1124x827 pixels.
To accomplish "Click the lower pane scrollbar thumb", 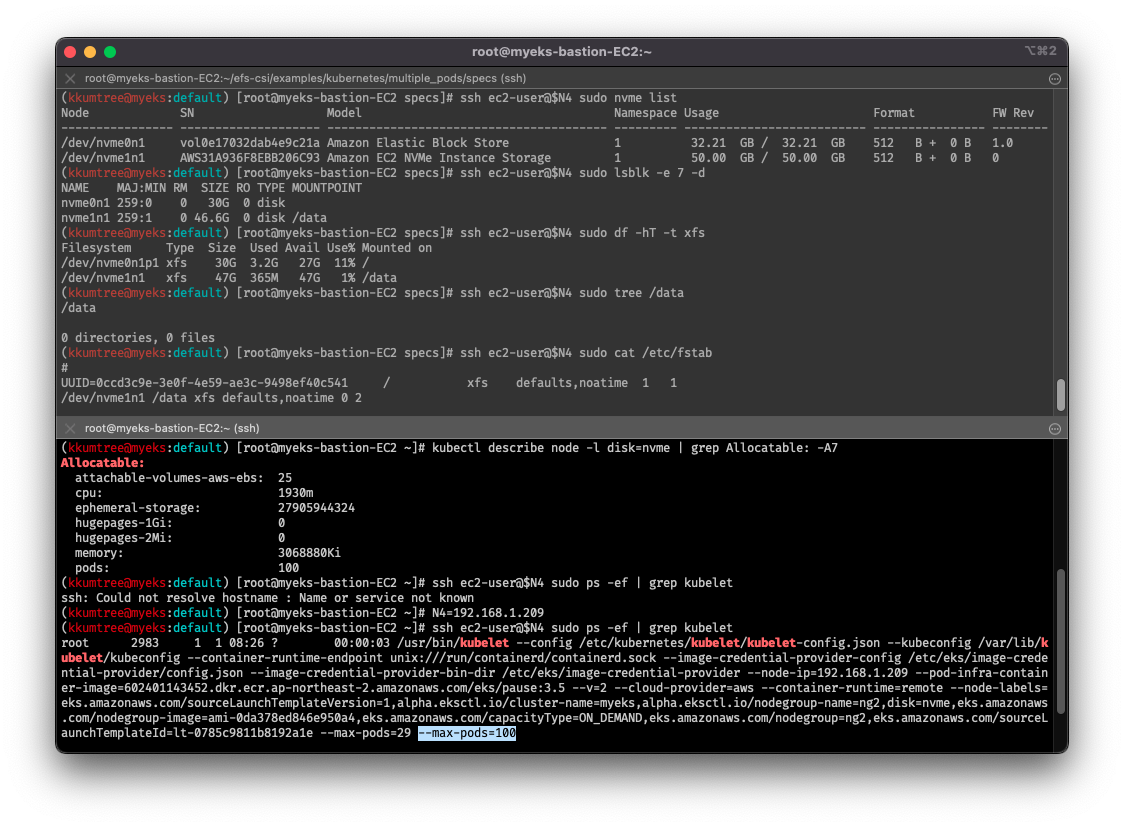I will click(x=1060, y=641).
